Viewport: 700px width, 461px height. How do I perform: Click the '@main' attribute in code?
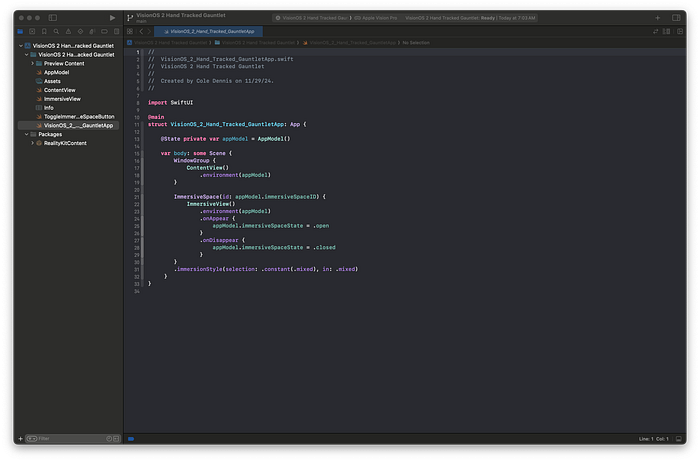156,117
